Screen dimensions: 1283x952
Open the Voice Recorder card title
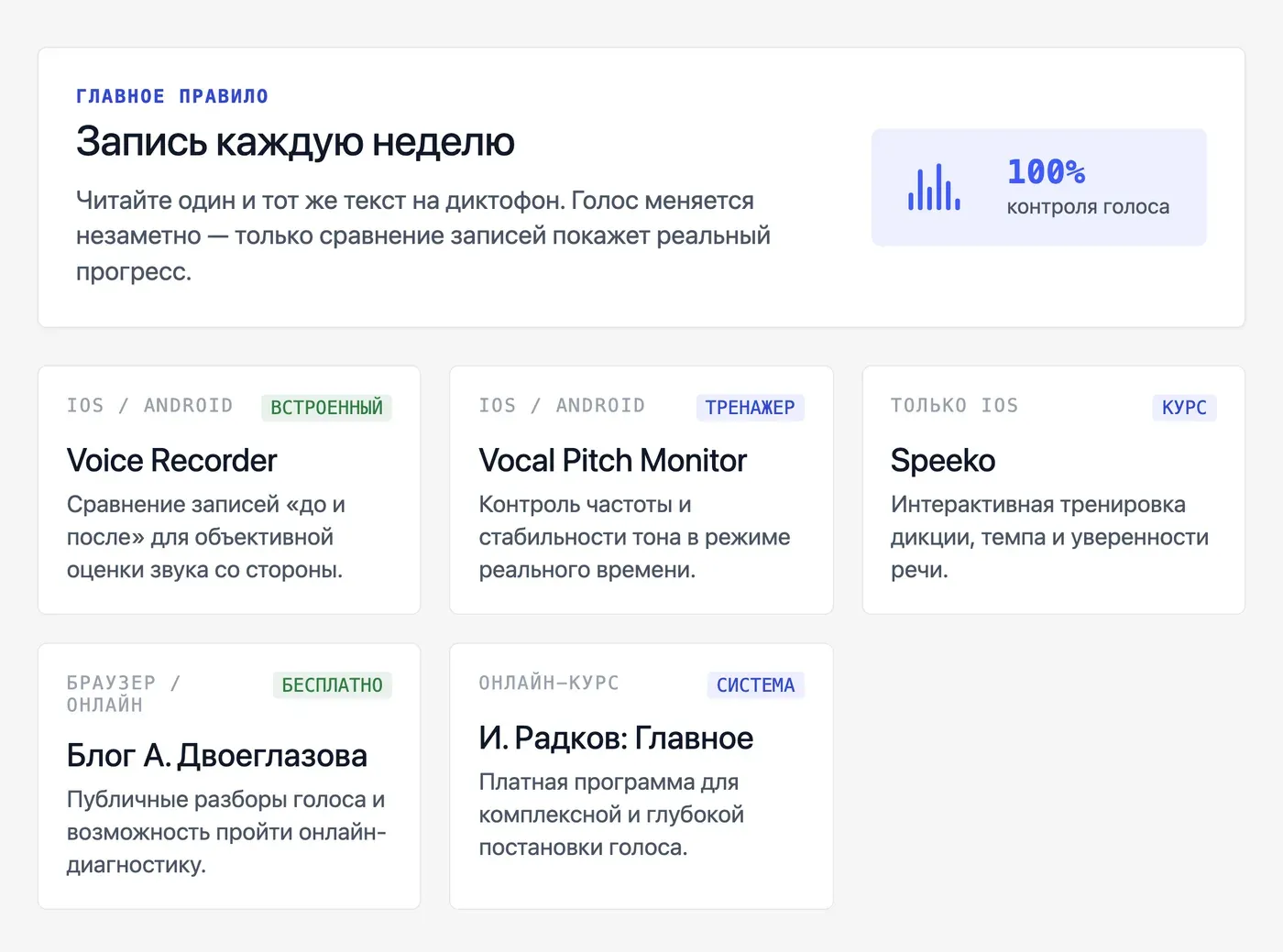[171, 461]
